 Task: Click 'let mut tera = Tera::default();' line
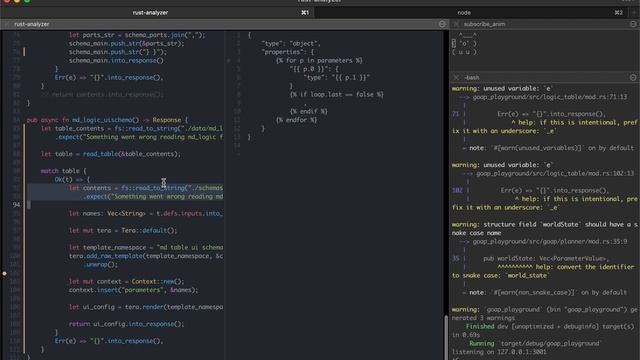click(x=123, y=230)
